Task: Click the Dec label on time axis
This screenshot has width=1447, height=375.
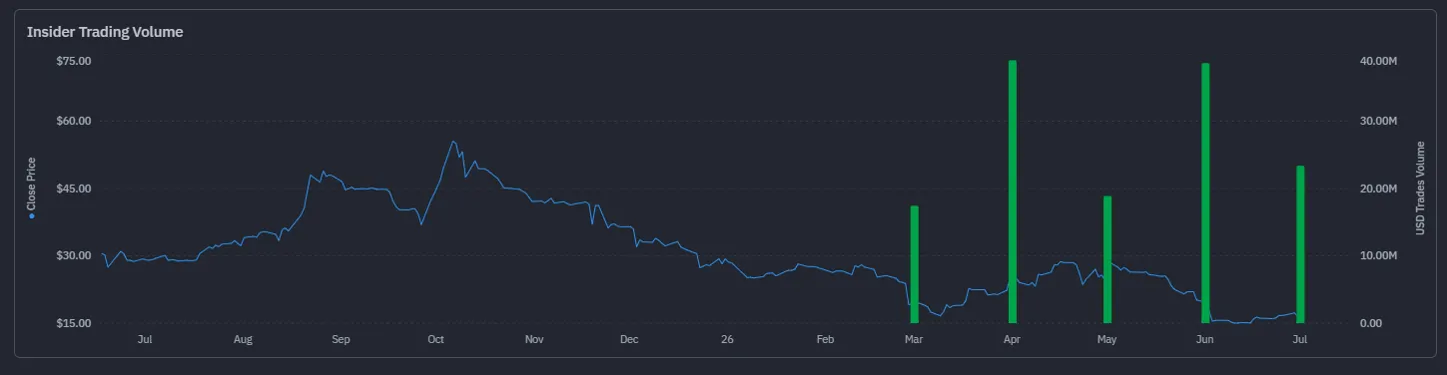Action: [629, 340]
